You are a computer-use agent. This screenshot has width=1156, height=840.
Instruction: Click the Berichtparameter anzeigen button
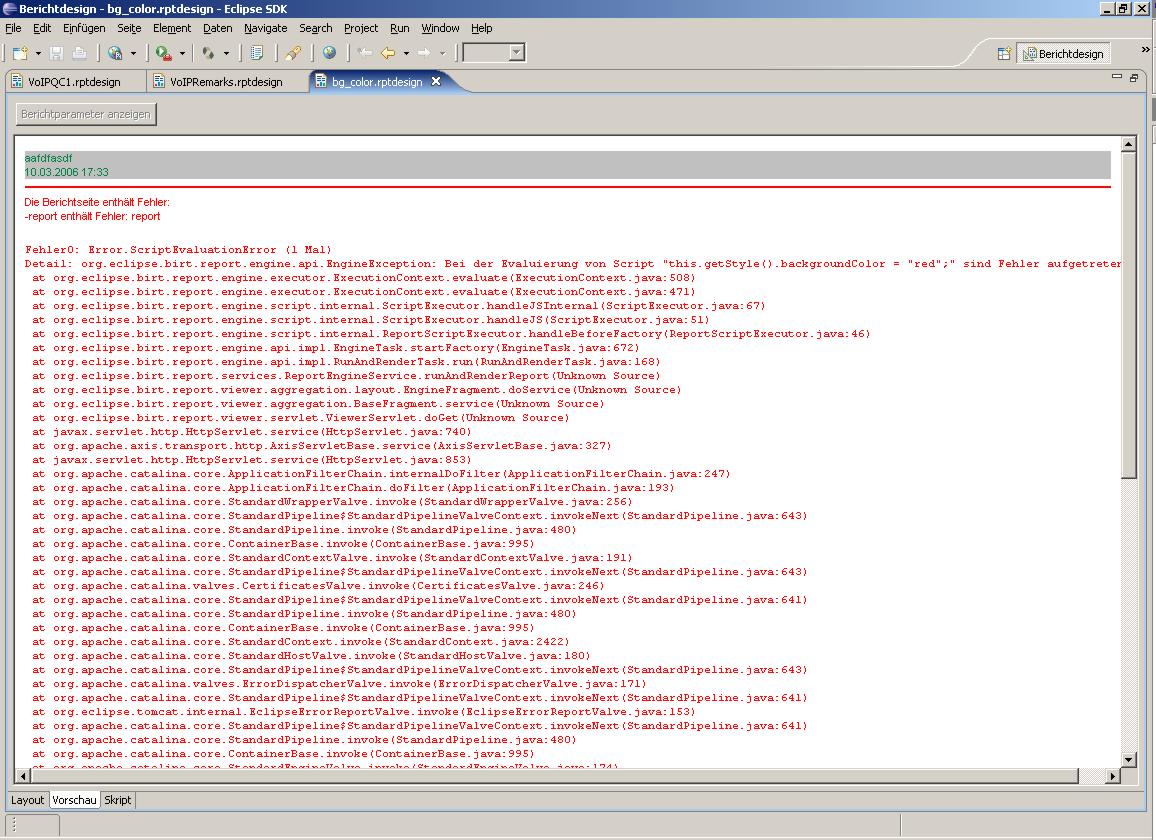[86, 114]
